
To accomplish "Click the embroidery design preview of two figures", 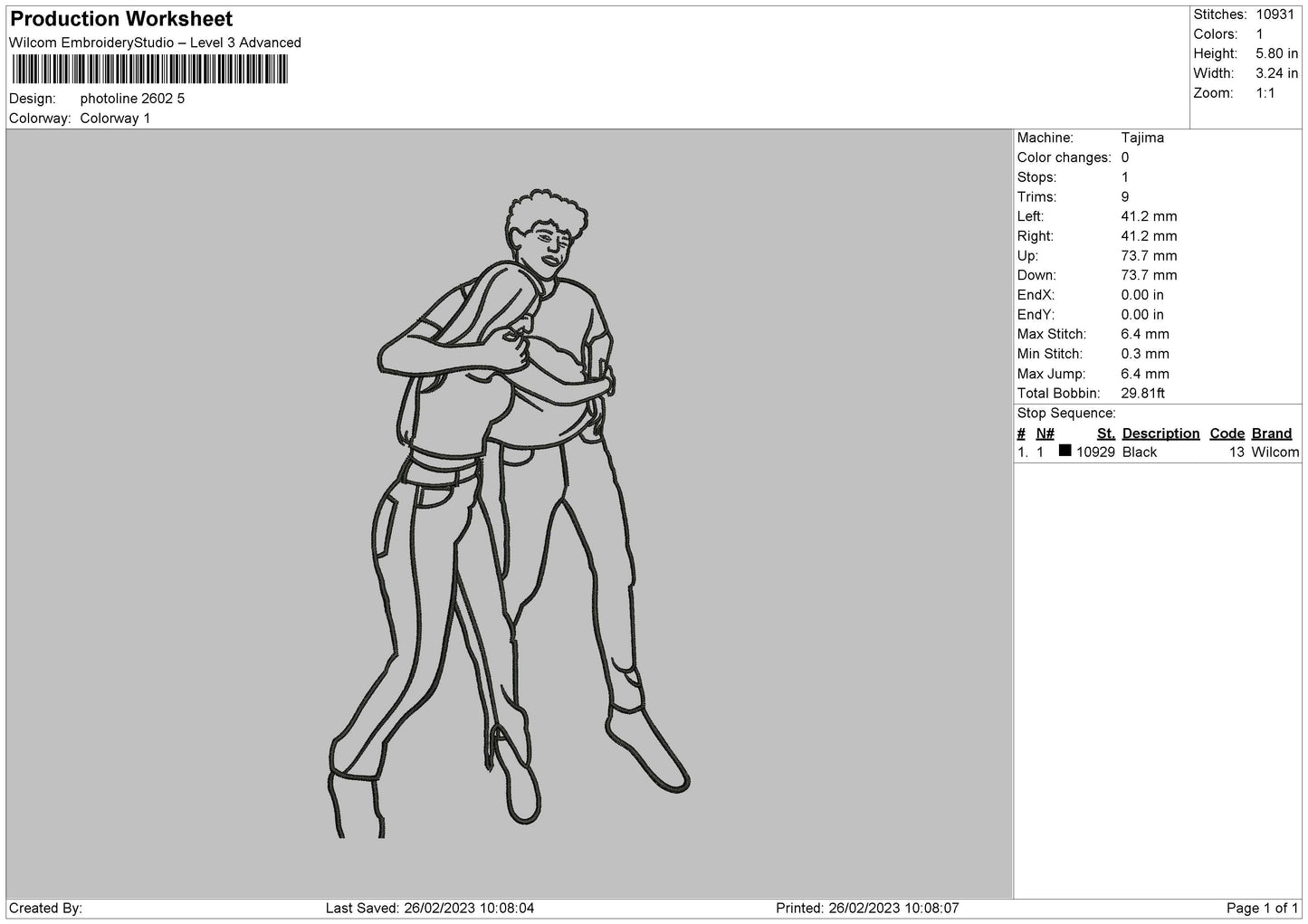I will point(509,513).
